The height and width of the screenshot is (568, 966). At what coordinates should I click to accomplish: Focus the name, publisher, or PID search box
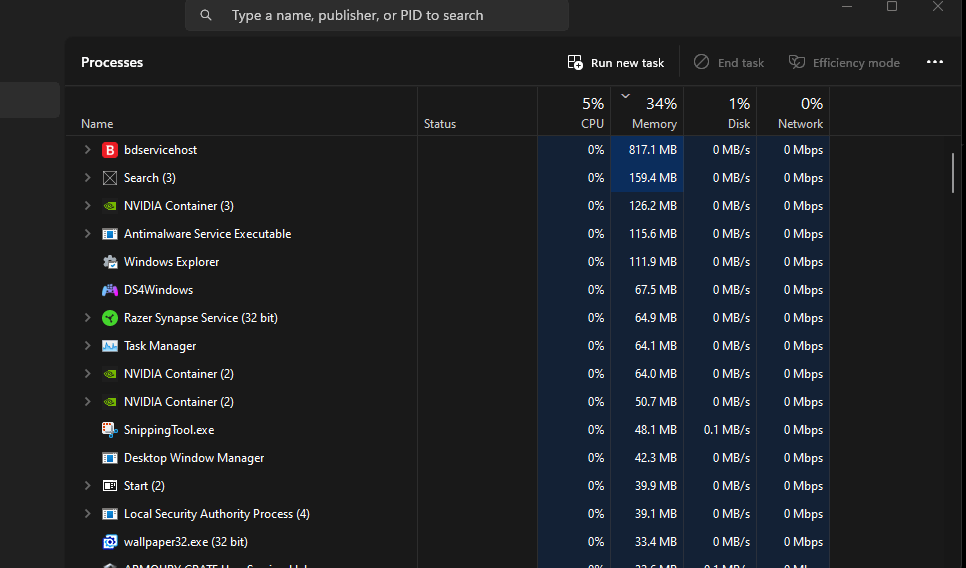[377, 15]
